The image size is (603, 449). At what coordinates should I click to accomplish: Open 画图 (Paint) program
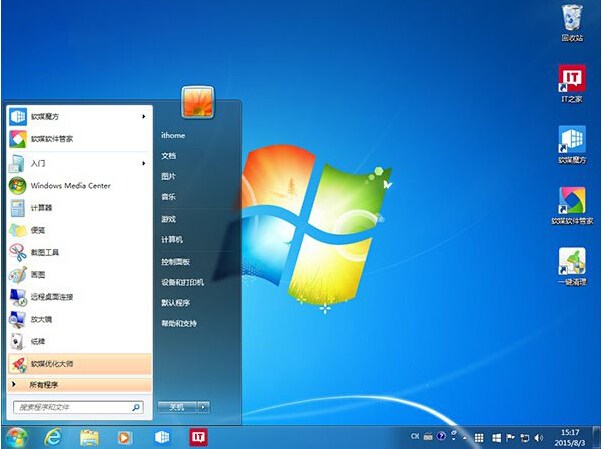tap(38, 274)
